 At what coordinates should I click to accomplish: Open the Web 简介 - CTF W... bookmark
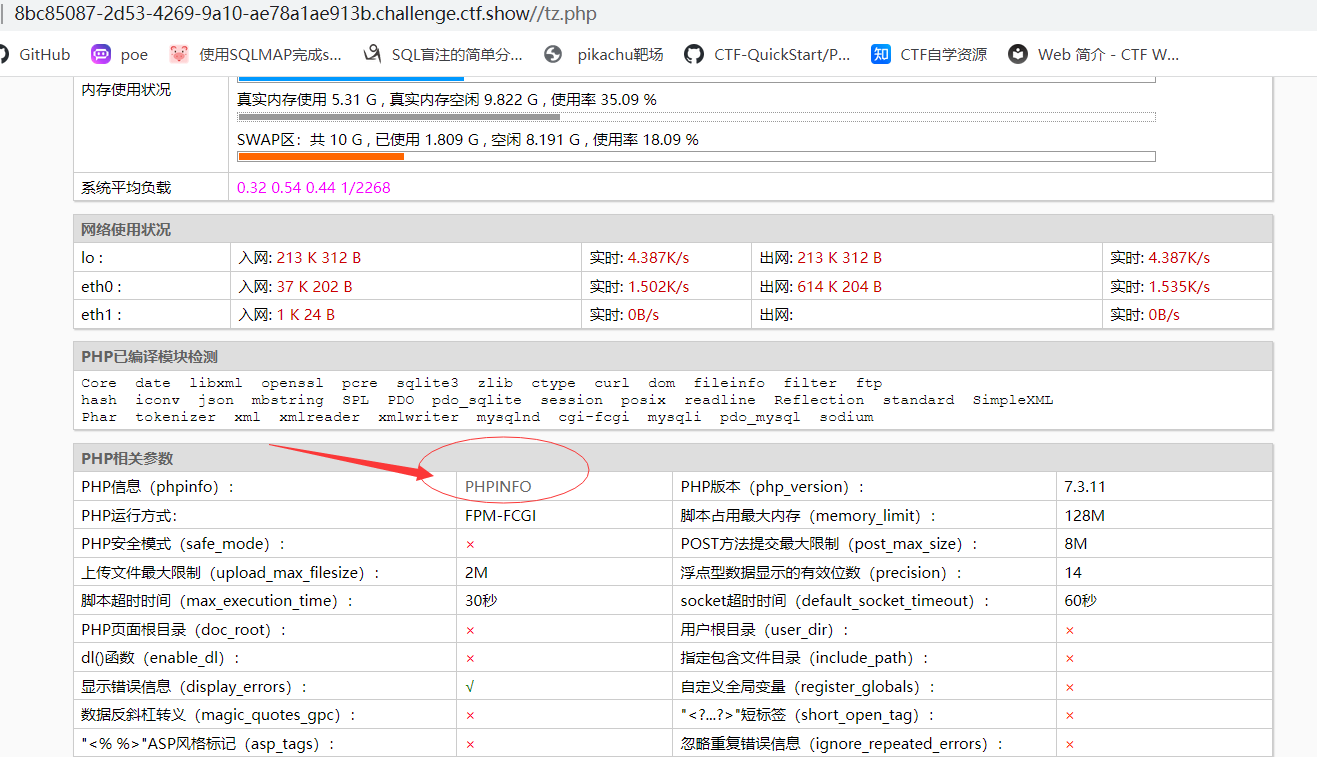[x=1094, y=54]
